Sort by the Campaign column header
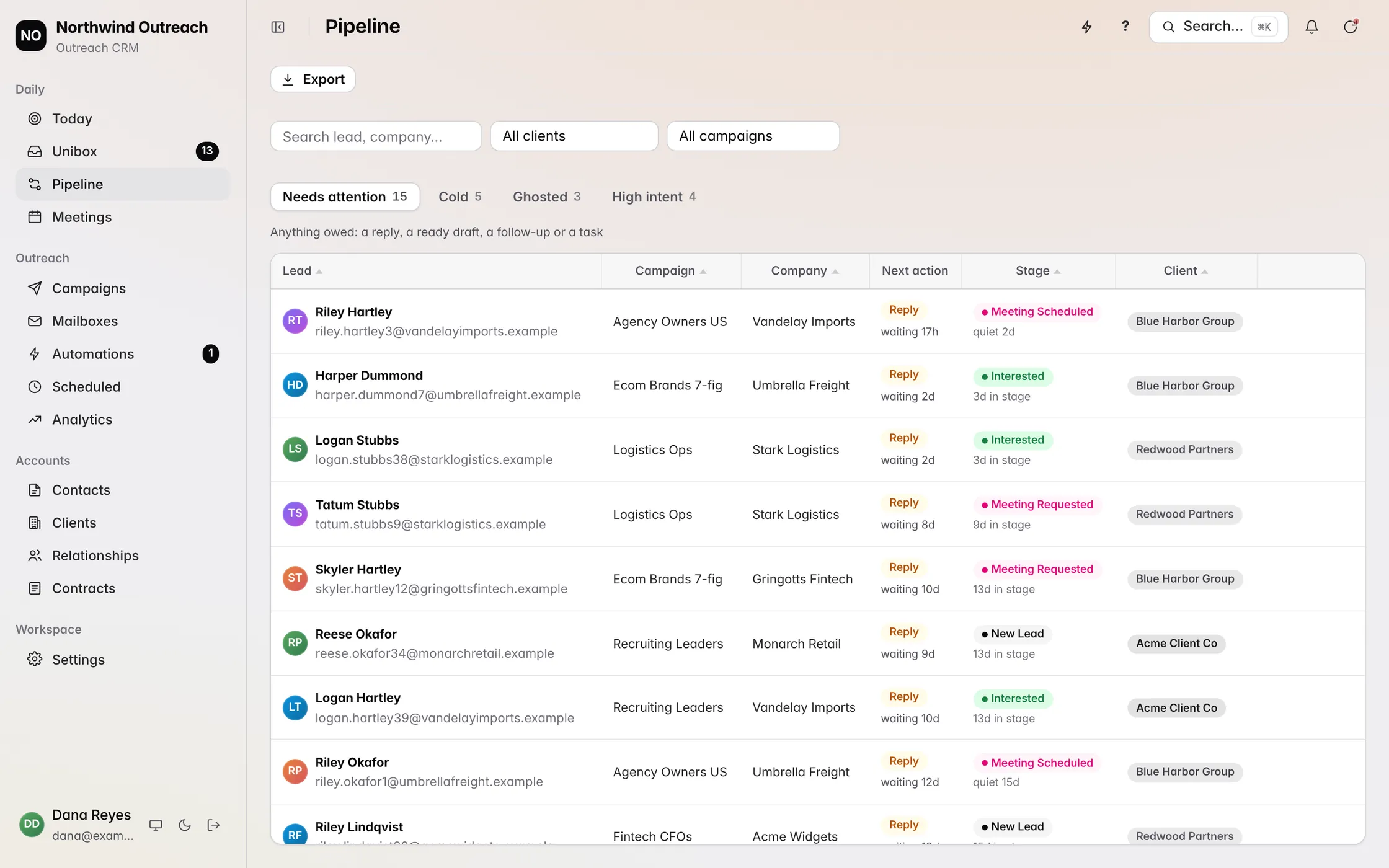 670,271
